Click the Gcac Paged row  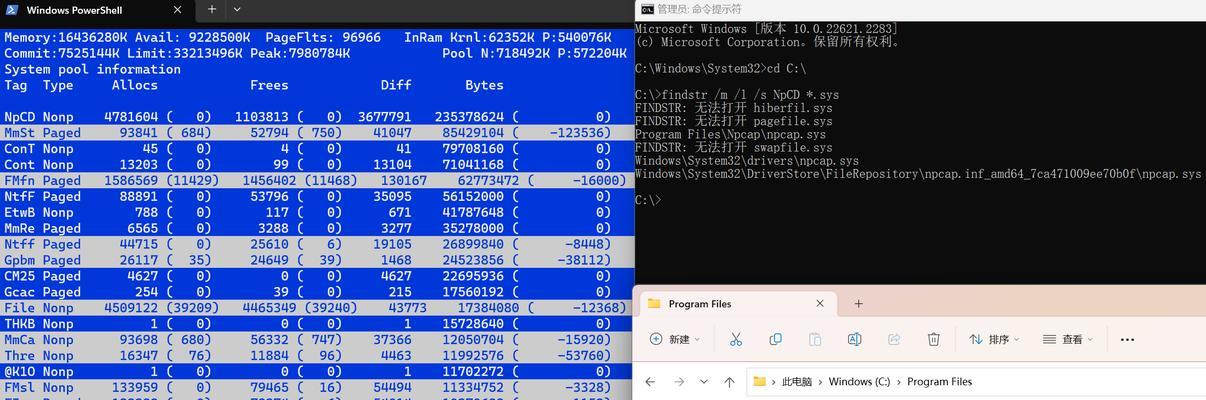tap(317, 293)
